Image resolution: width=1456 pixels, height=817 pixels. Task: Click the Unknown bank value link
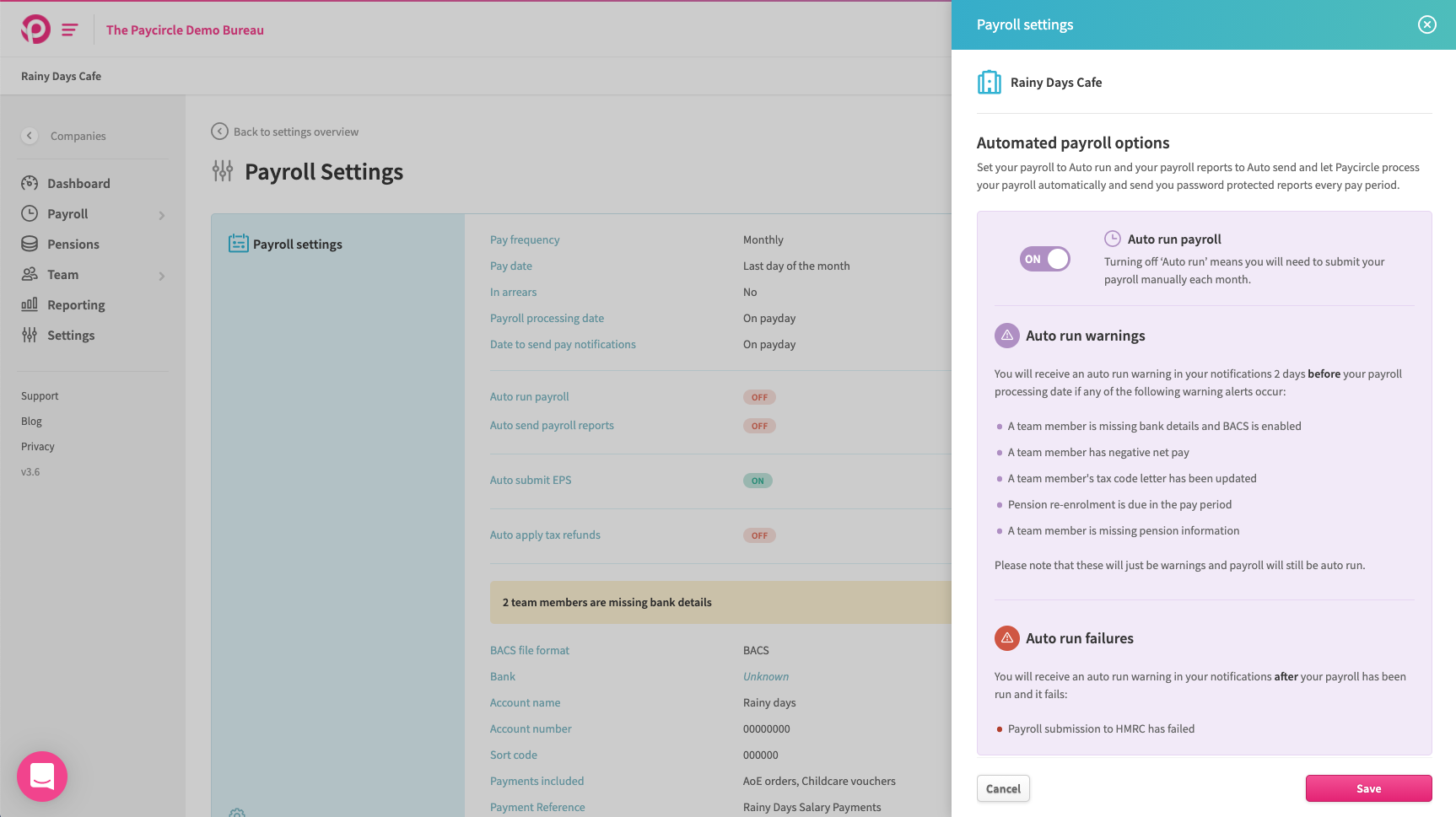click(765, 676)
